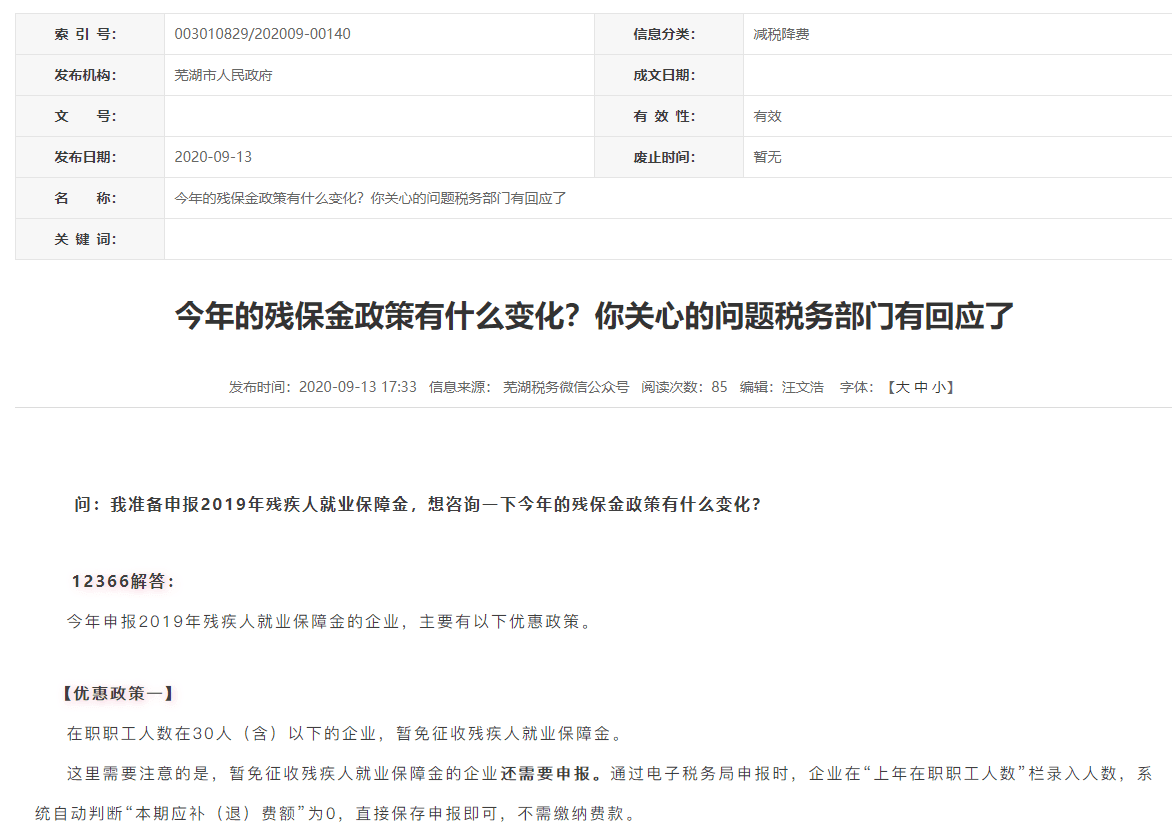
Task: Set font size to small (小)
Action: click(937, 387)
